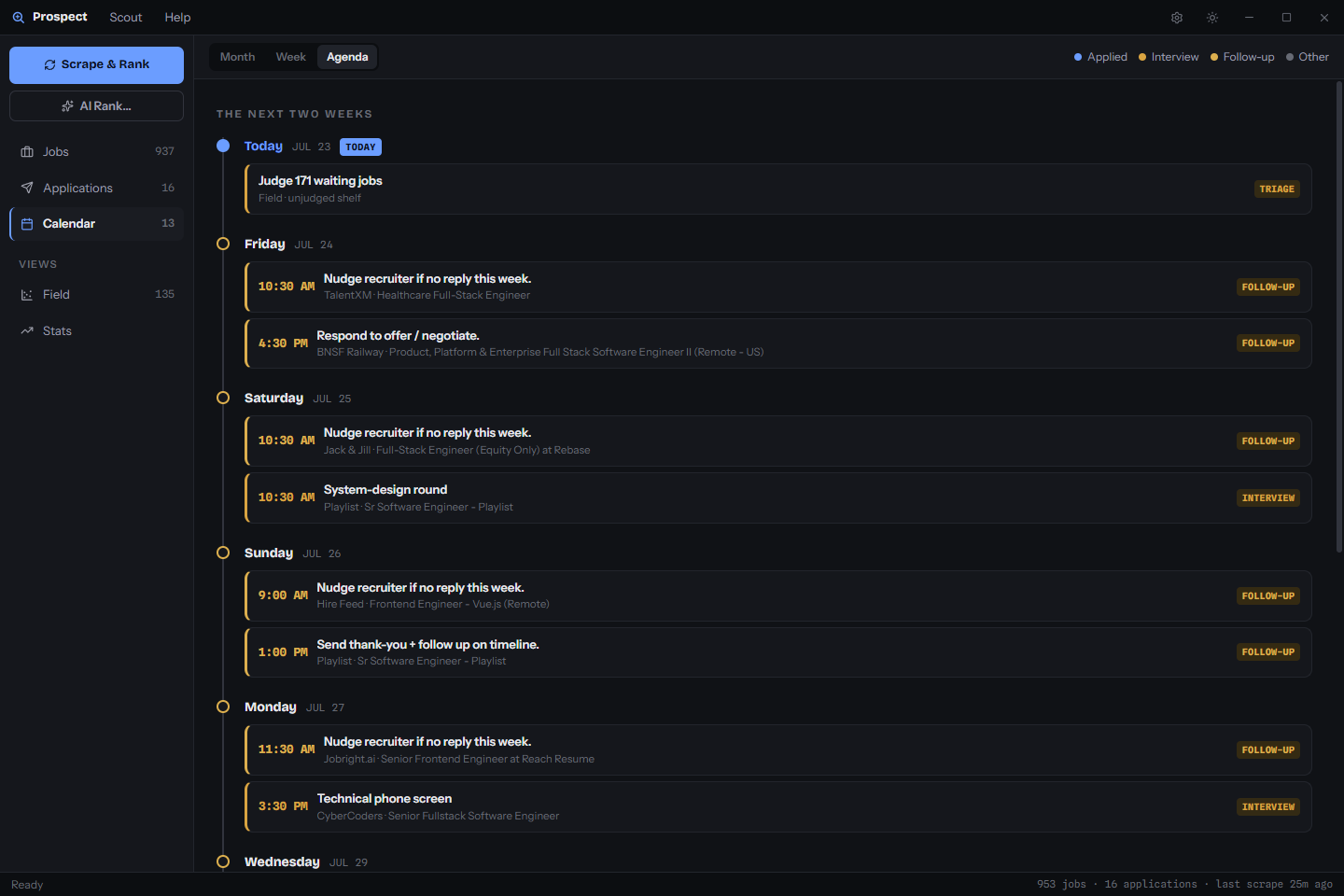The image size is (1344, 896).
Task: Click the Friday heading text
Action: click(265, 244)
